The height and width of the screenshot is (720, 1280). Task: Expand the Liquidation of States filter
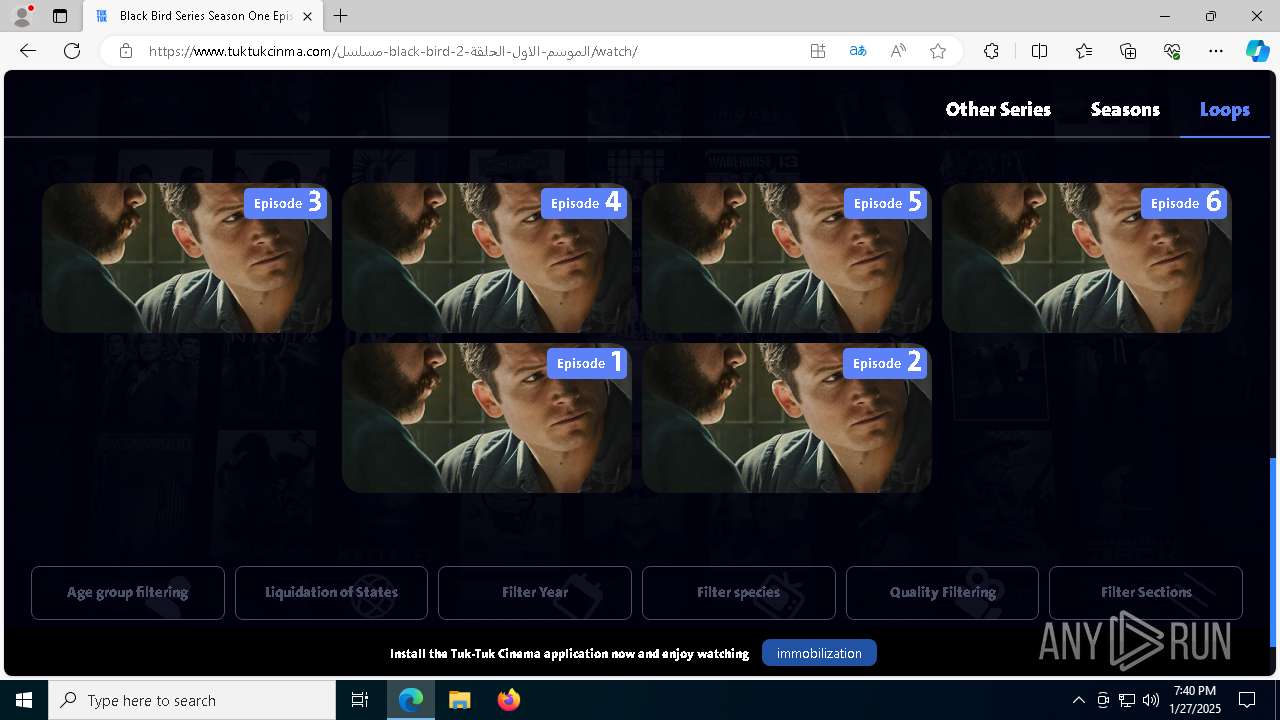[x=331, y=592]
